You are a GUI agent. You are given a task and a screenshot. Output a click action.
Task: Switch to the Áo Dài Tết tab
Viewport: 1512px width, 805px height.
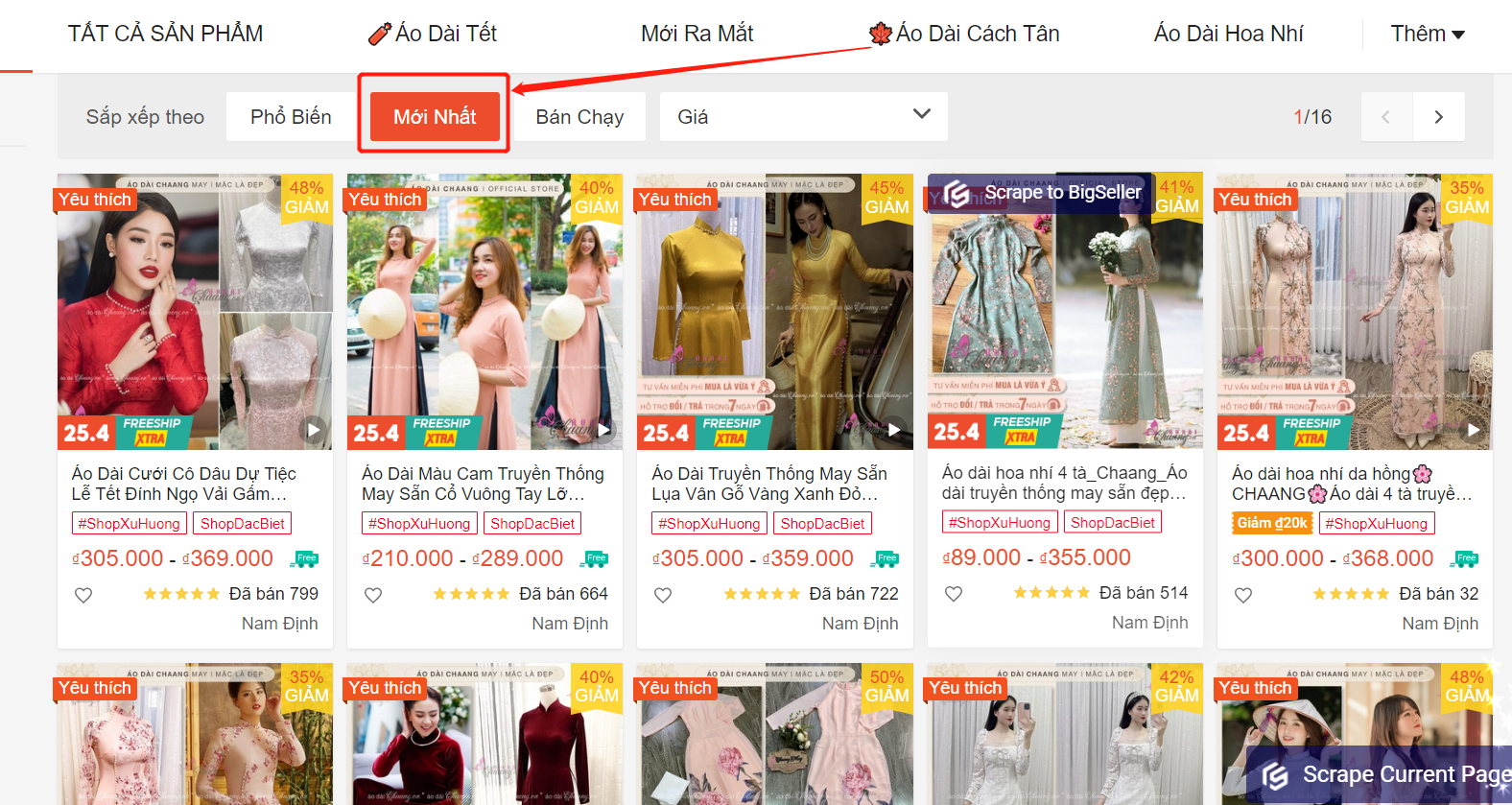(434, 35)
